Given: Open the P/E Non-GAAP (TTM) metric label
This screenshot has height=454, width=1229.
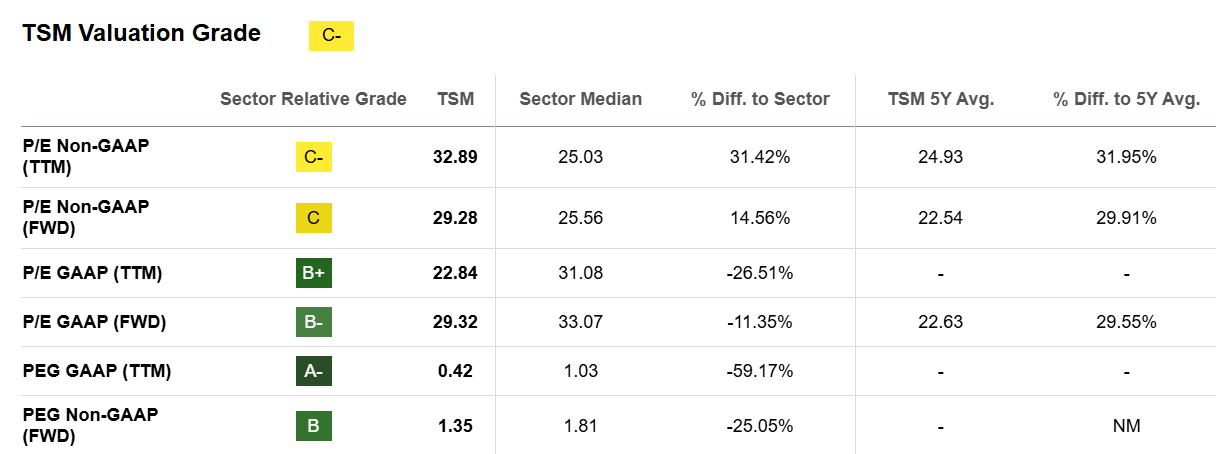Looking at the screenshot, I should coord(85,157).
